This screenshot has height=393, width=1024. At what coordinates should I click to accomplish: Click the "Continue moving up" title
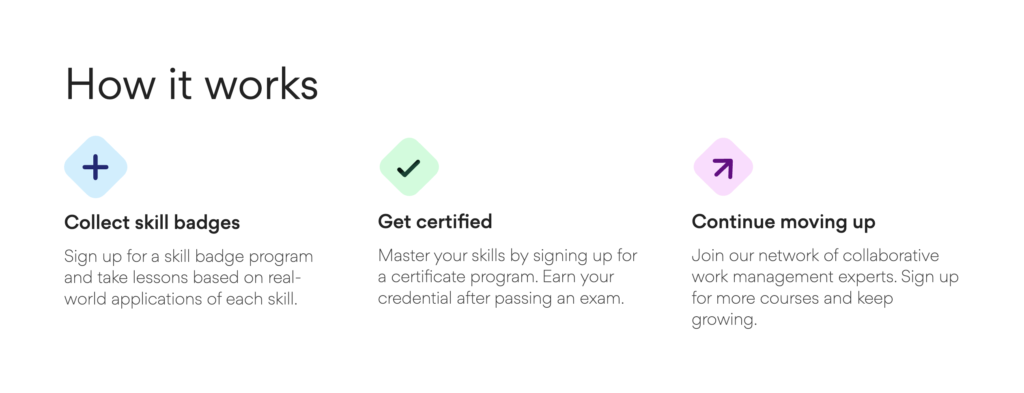click(x=783, y=223)
